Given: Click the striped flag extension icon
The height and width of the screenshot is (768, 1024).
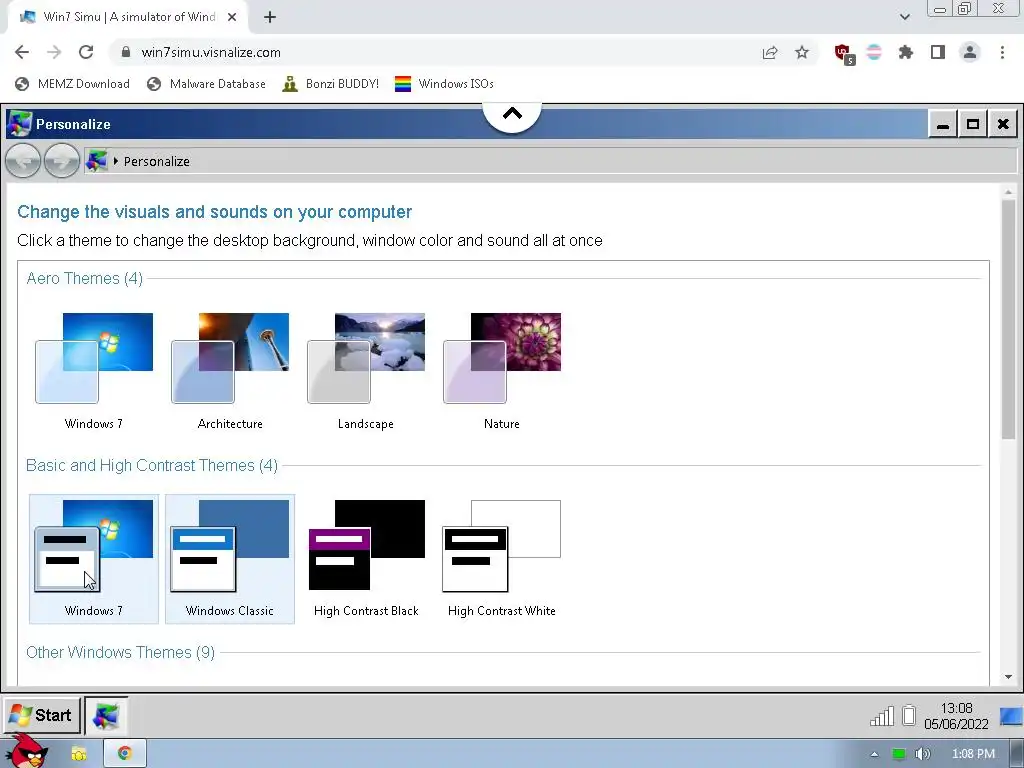Looking at the screenshot, I should (x=874, y=52).
